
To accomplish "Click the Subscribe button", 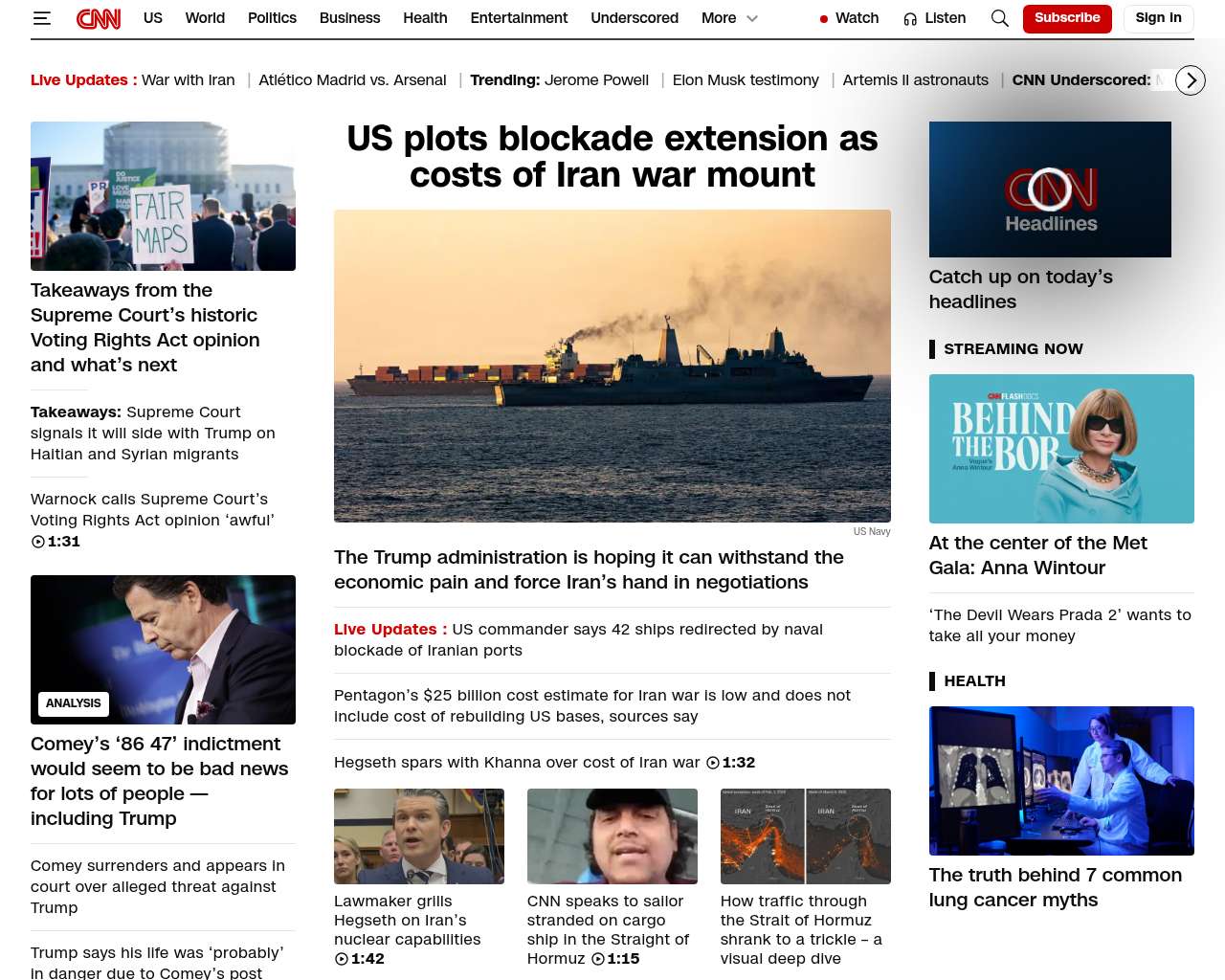I will pos(1067,18).
